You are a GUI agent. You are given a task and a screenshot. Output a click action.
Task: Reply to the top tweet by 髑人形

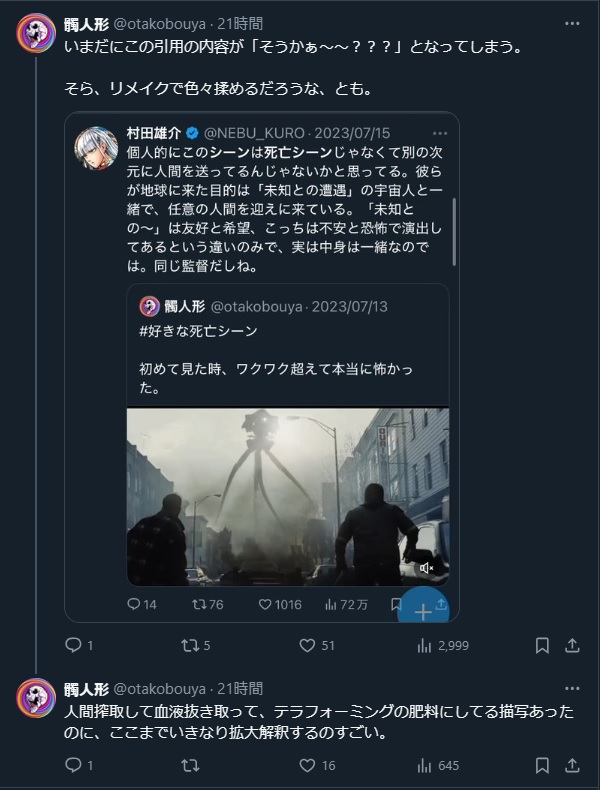(72, 645)
